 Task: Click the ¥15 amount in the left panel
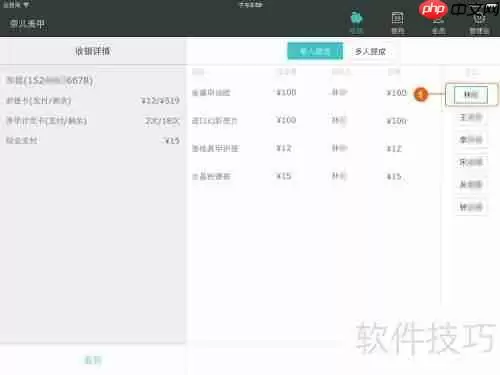(172, 141)
